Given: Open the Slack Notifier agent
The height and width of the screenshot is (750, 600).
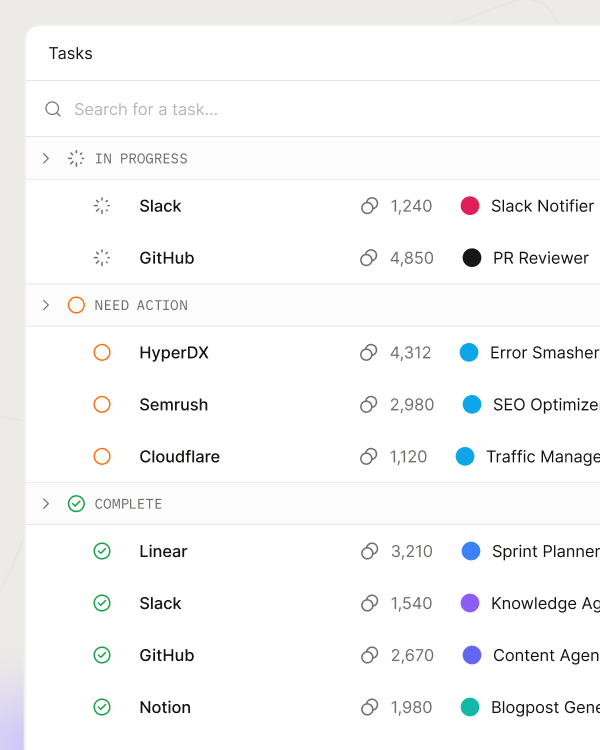Looking at the screenshot, I should pos(543,206).
